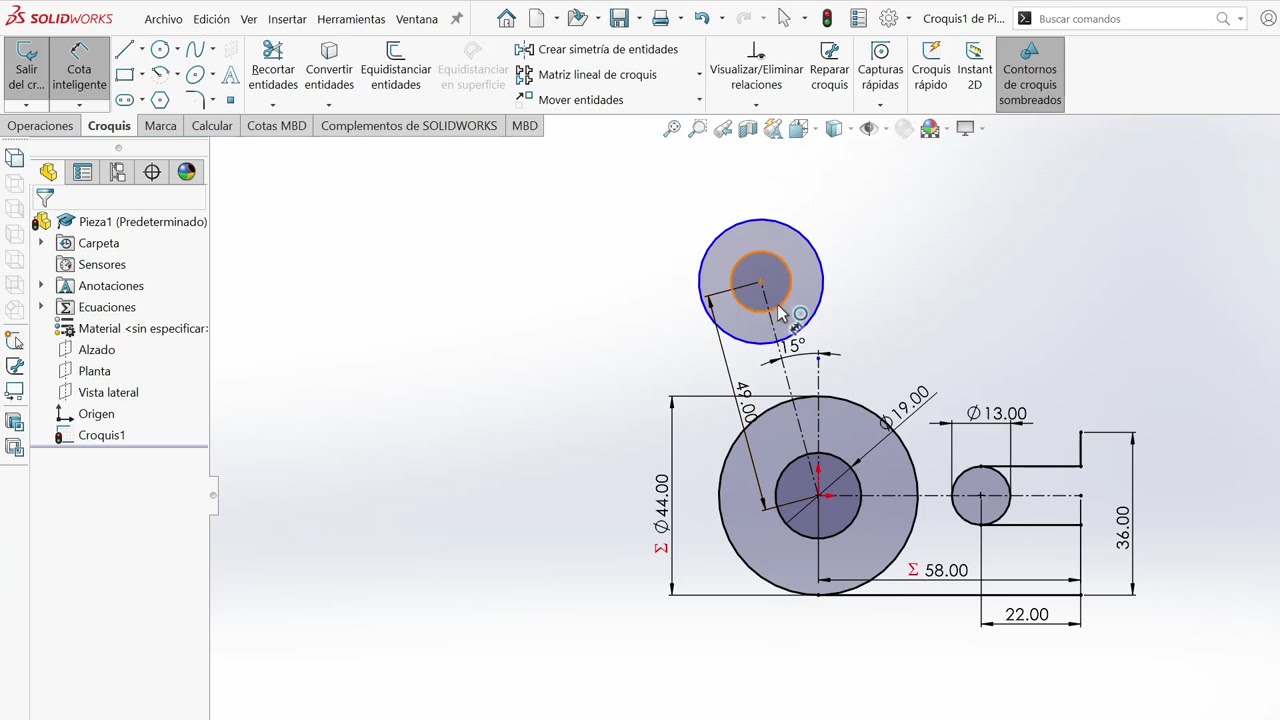Toggle Croquis rápido mode

(x=931, y=67)
